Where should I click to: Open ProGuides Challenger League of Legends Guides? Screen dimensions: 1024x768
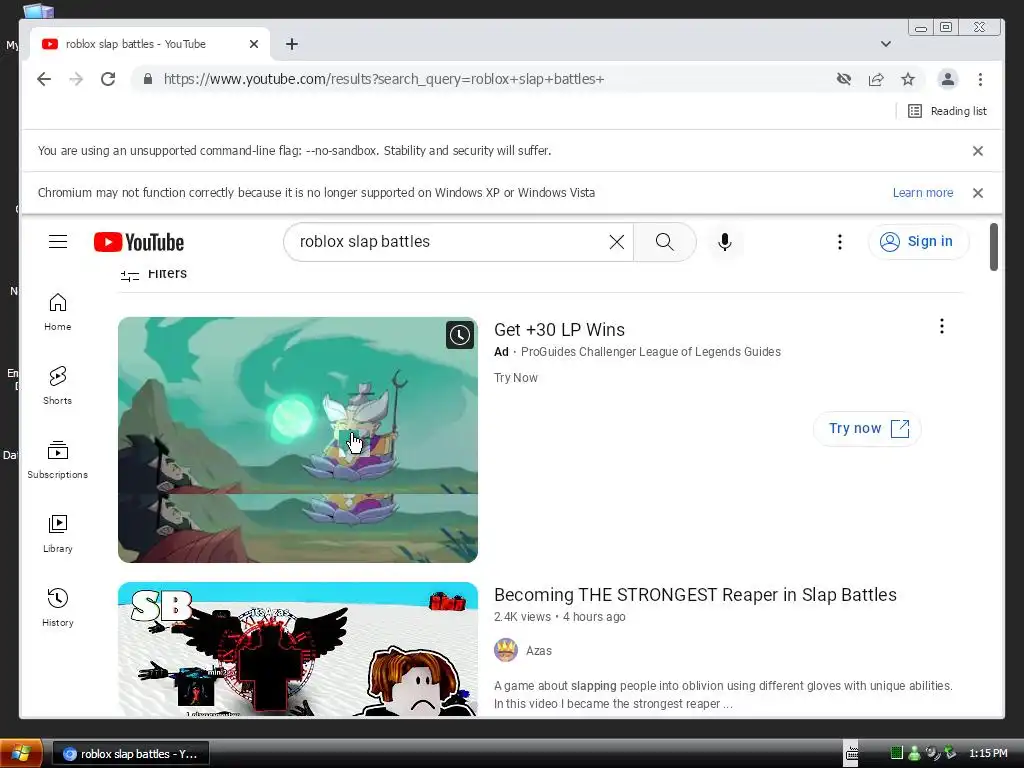[x=650, y=352]
